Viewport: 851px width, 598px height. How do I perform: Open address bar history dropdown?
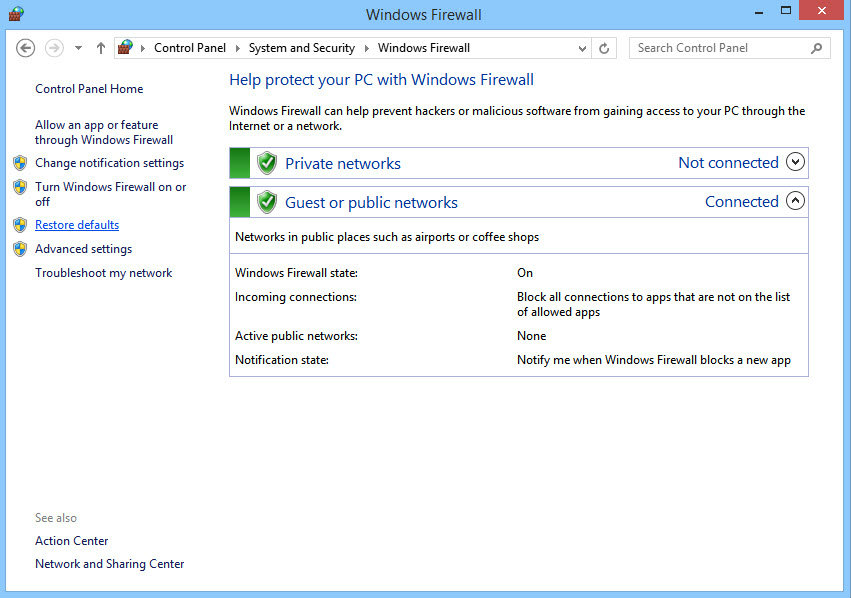582,48
